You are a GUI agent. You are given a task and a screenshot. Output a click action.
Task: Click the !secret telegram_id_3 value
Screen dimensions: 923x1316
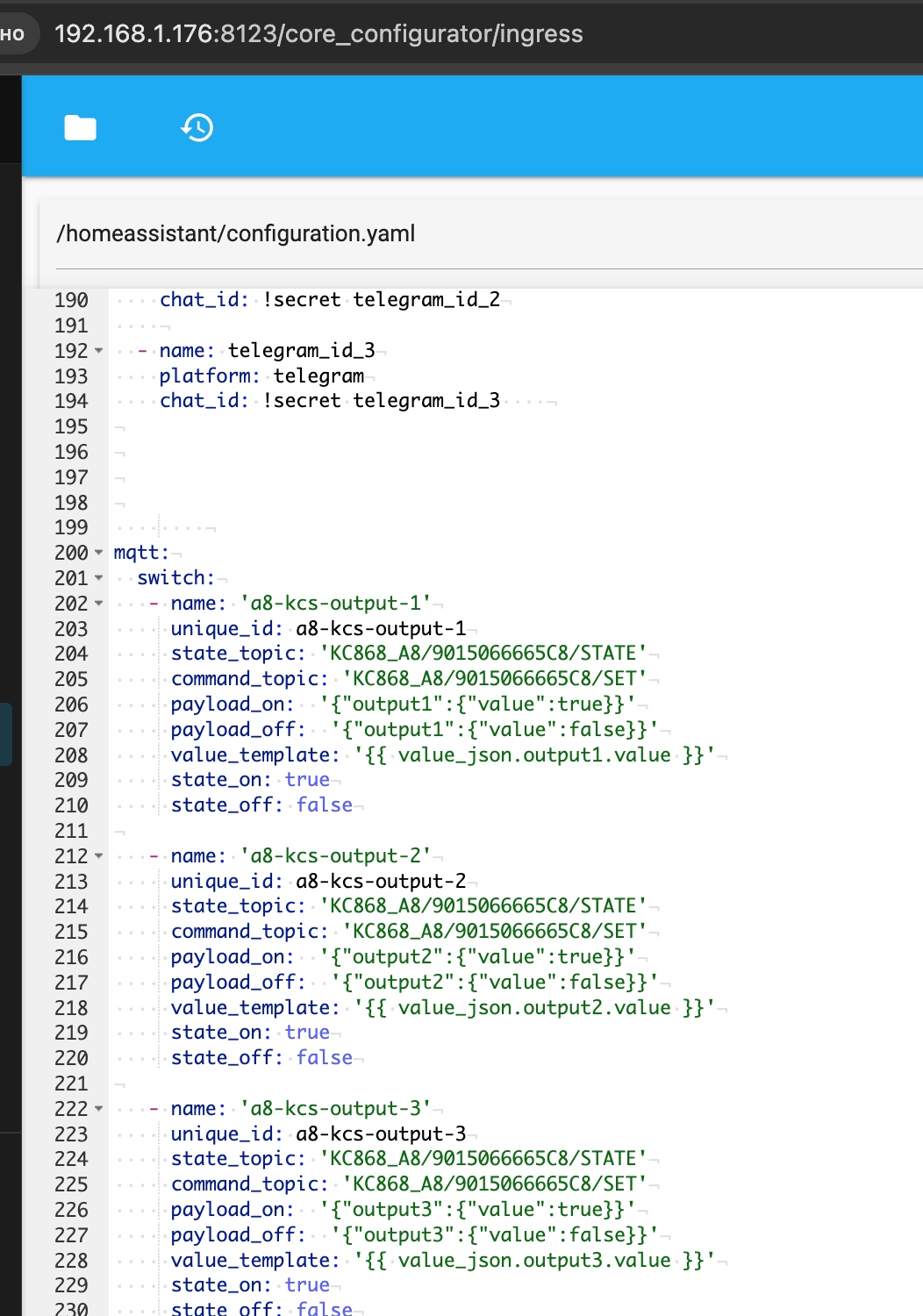pos(381,401)
